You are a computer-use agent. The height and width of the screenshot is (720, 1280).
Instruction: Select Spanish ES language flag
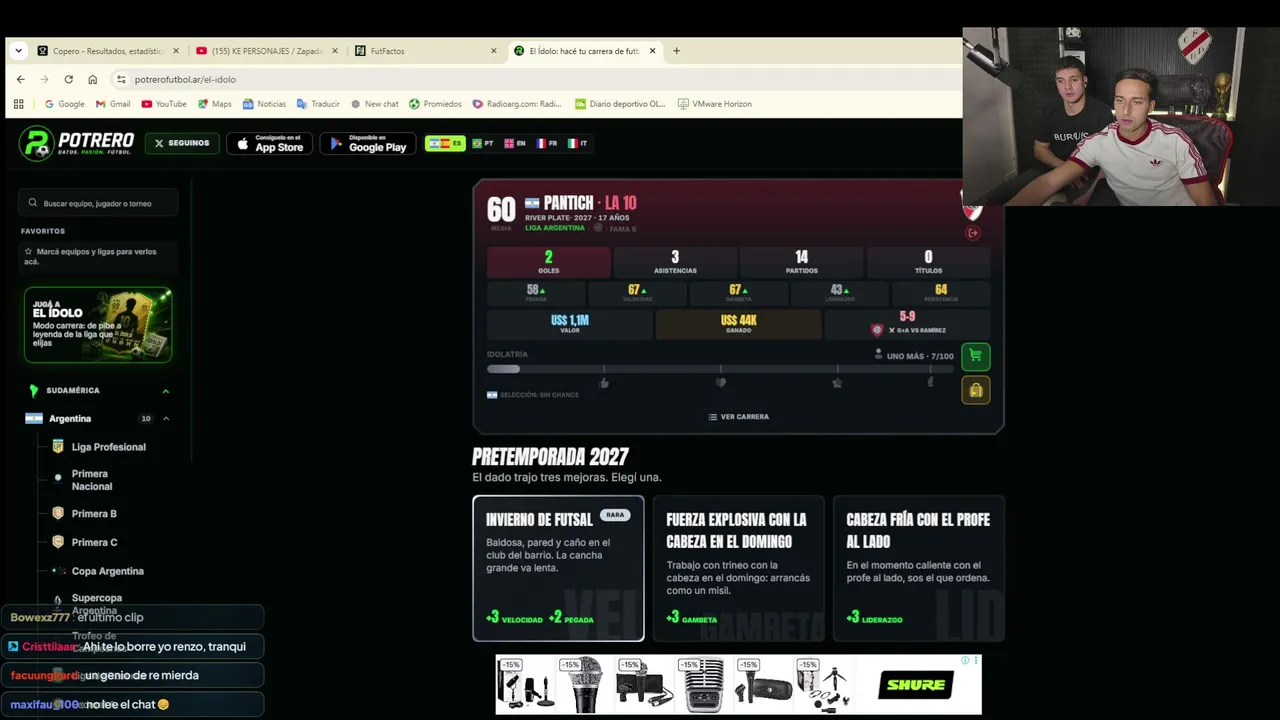(445, 143)
